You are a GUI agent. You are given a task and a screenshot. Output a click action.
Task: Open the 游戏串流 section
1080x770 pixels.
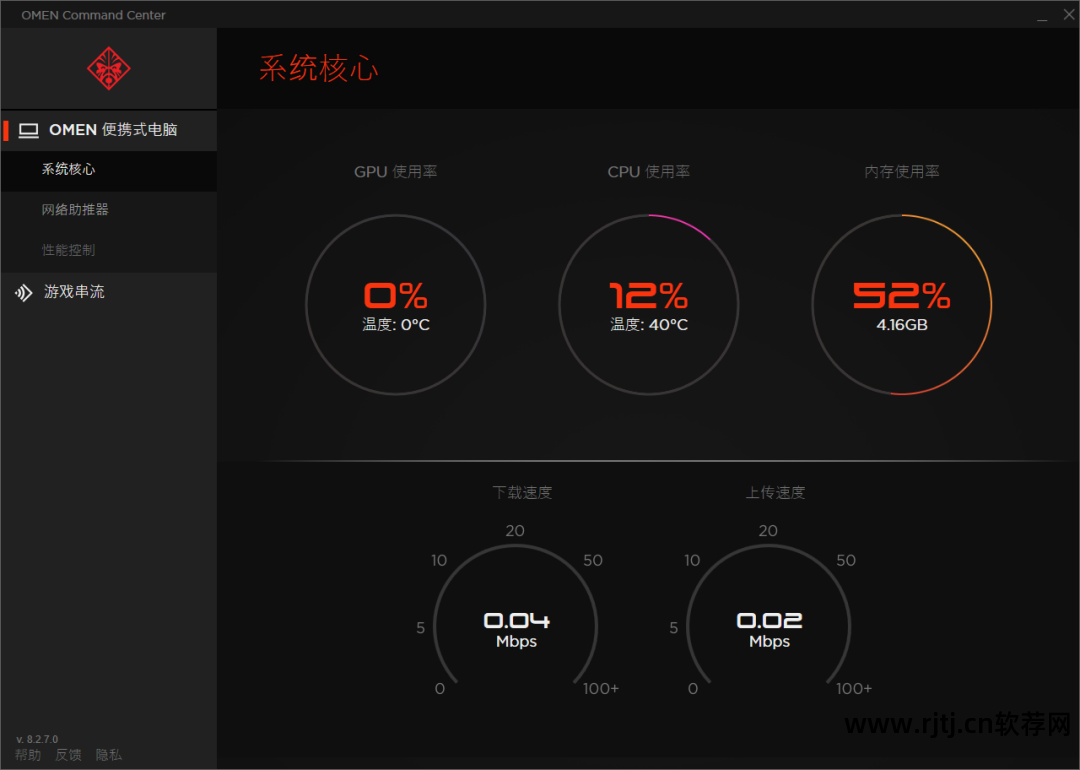[109, 292]
